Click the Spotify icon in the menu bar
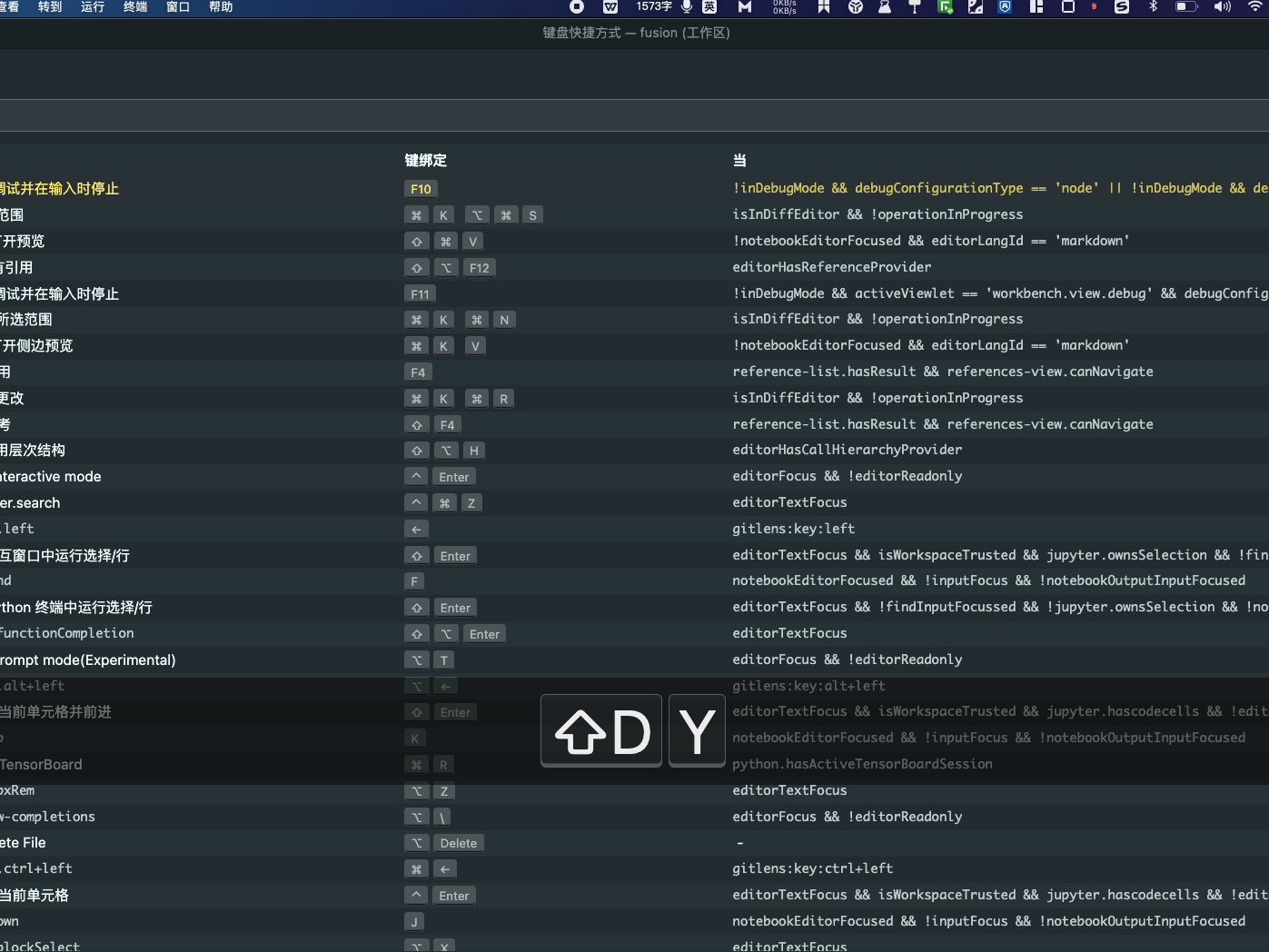The image size is (1269, 952). click(1121, 7)
